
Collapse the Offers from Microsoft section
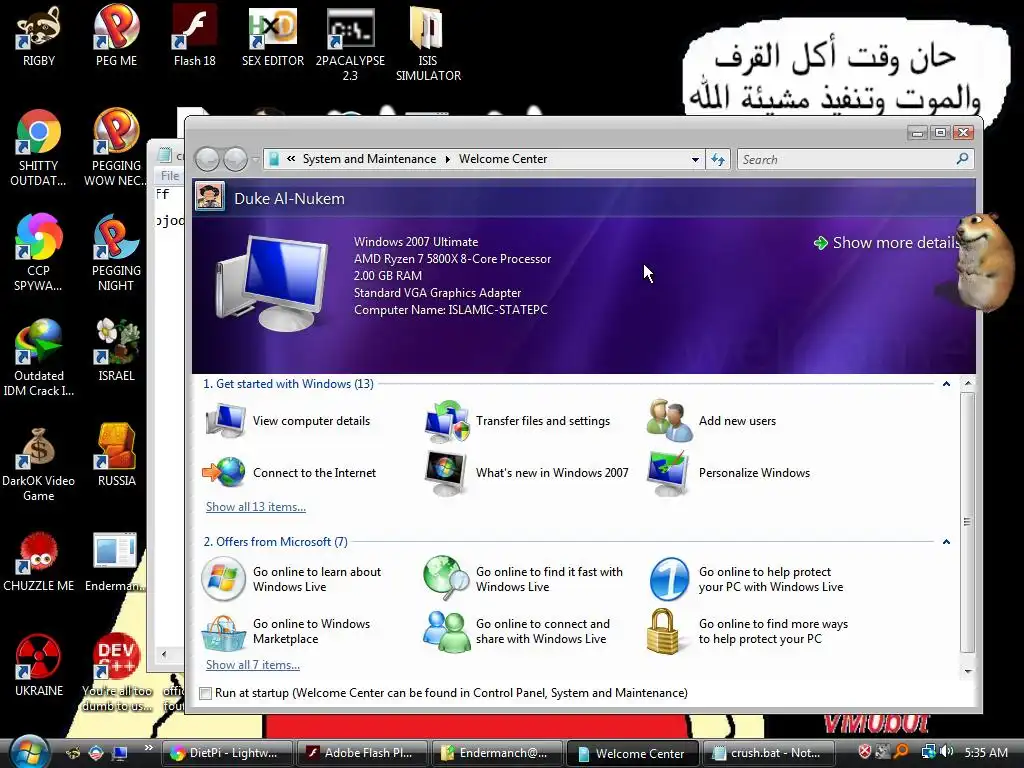[946, 542]
